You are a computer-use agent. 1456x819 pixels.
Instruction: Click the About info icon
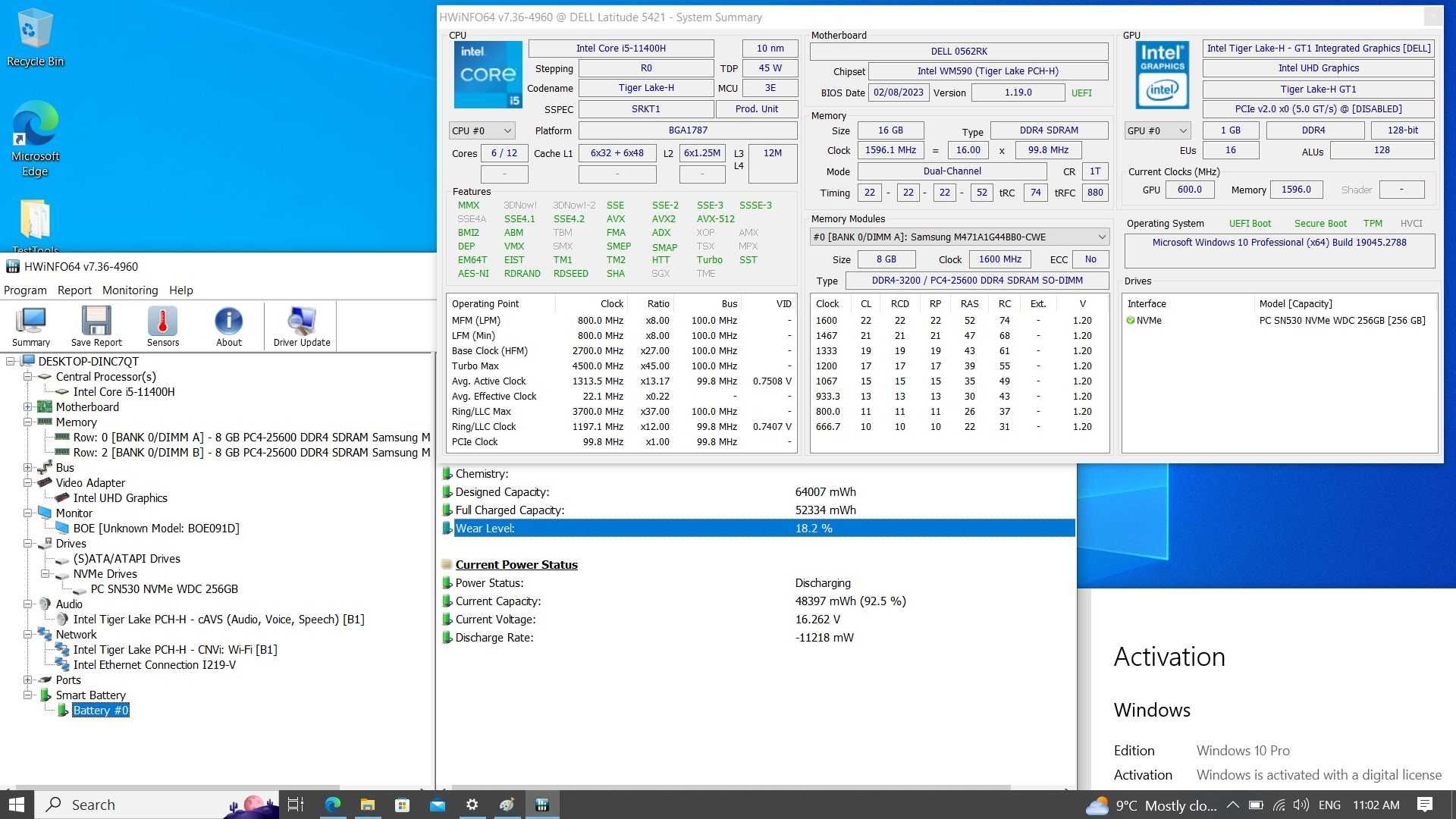pos(228,326)
